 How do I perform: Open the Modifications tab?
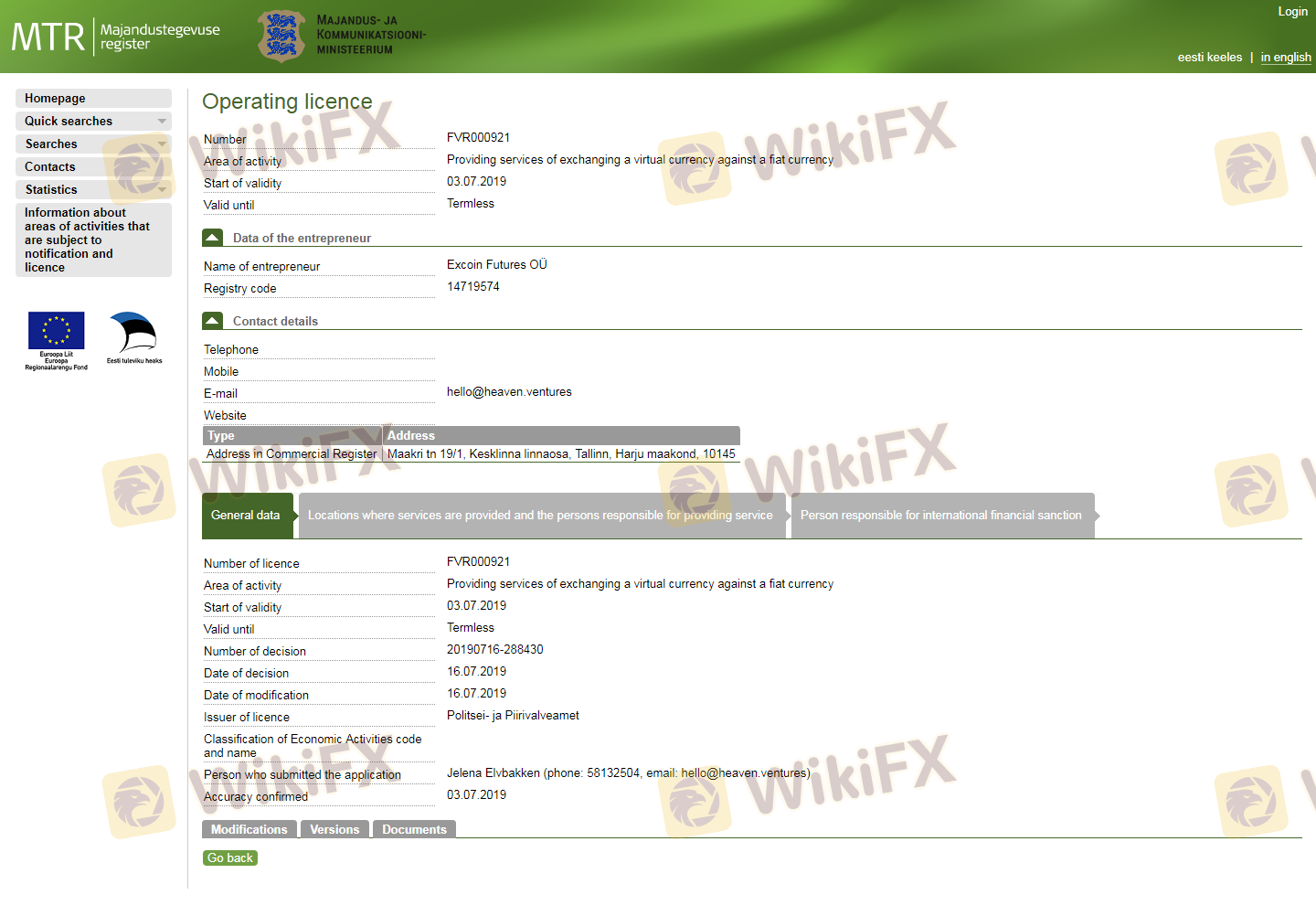coord(249,830)
